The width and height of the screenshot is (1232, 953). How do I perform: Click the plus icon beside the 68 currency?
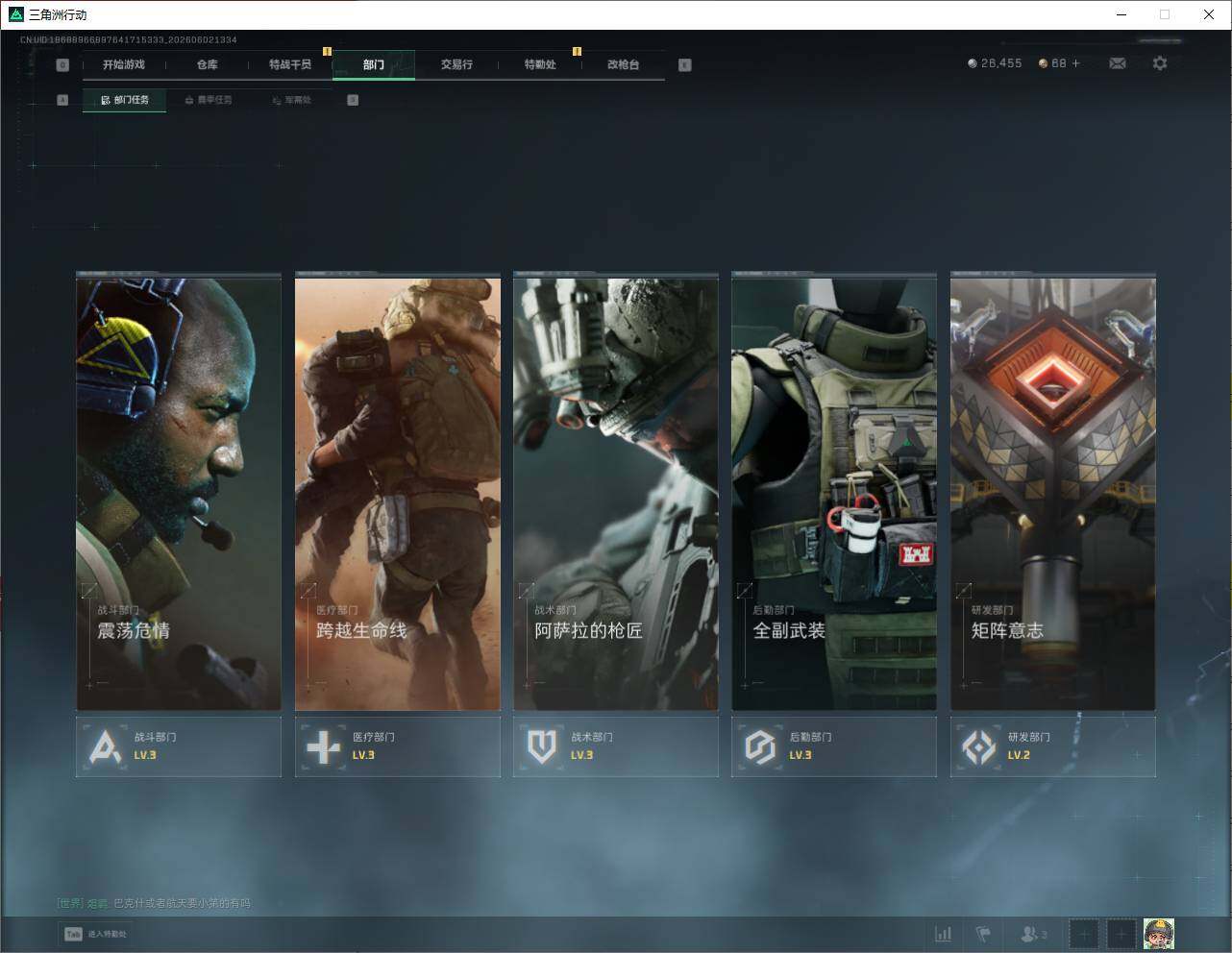click(x=1075, y=63)
